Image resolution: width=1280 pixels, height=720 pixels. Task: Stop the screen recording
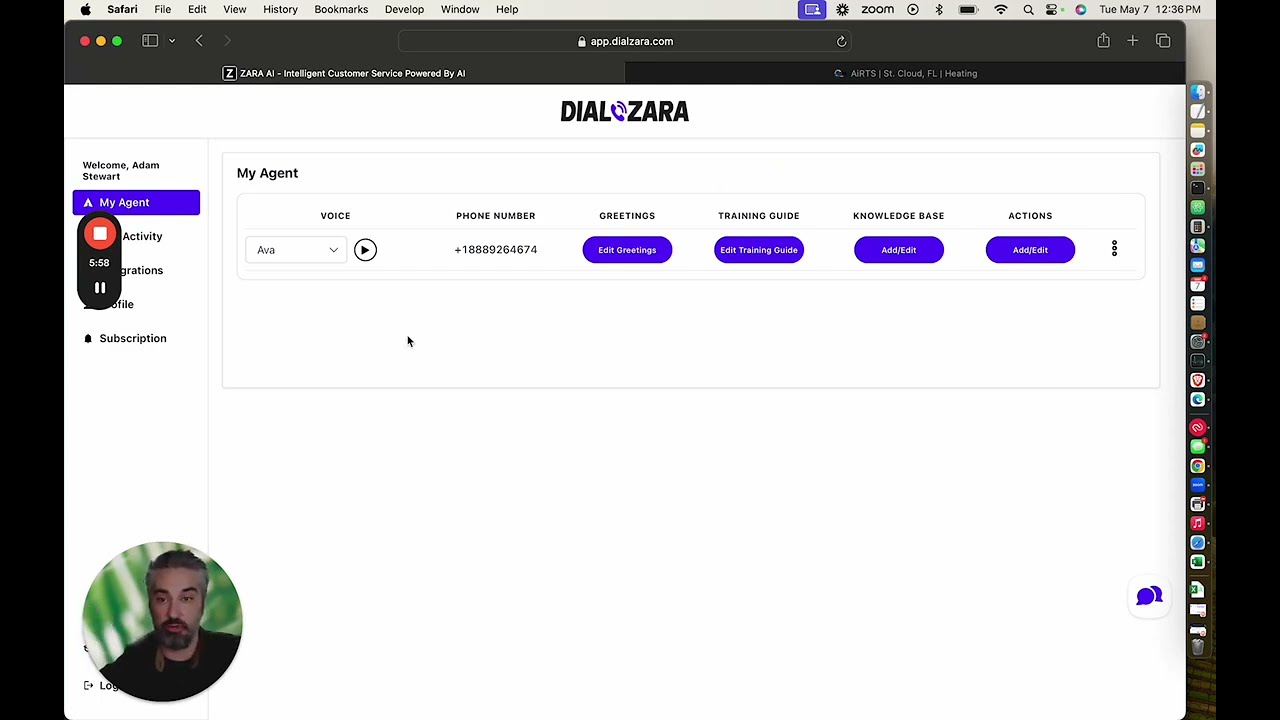tap(100, 234)
